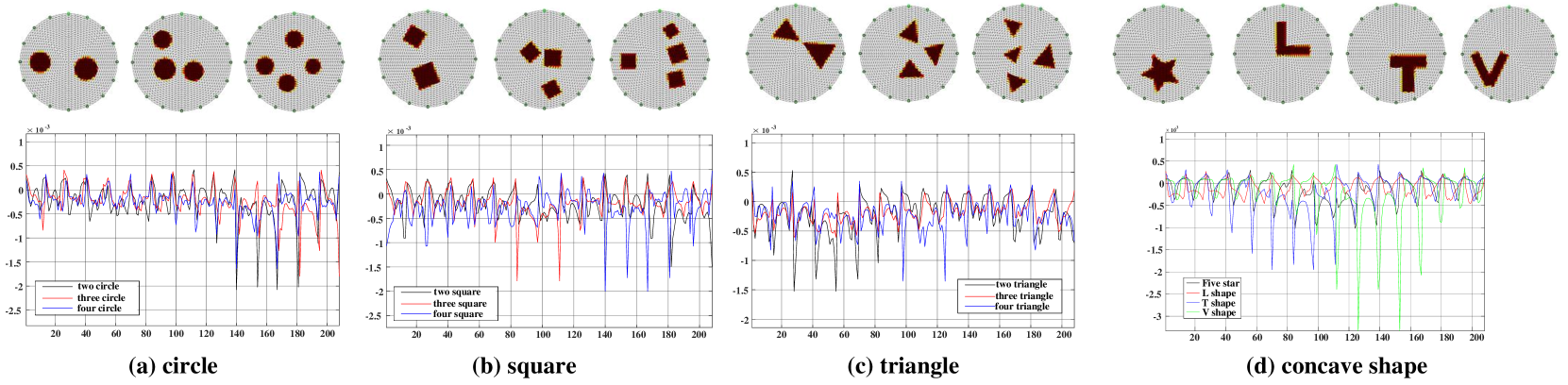Viewport: 1568px width, 385px height.
Task: Click the '(c) triangle' caption
Action: click(905, 366)
